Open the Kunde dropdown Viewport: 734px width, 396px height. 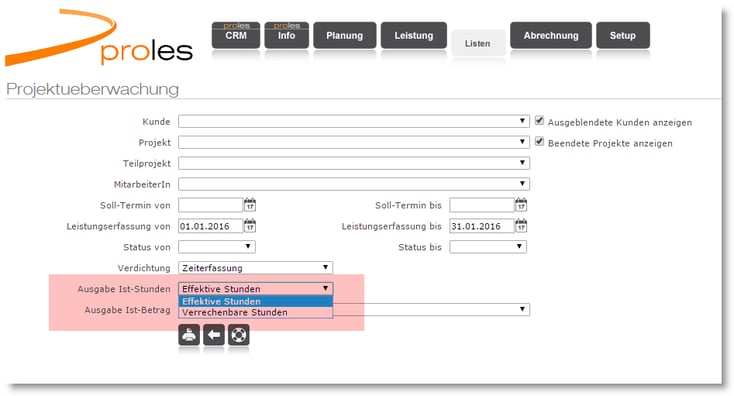point(354,121)
